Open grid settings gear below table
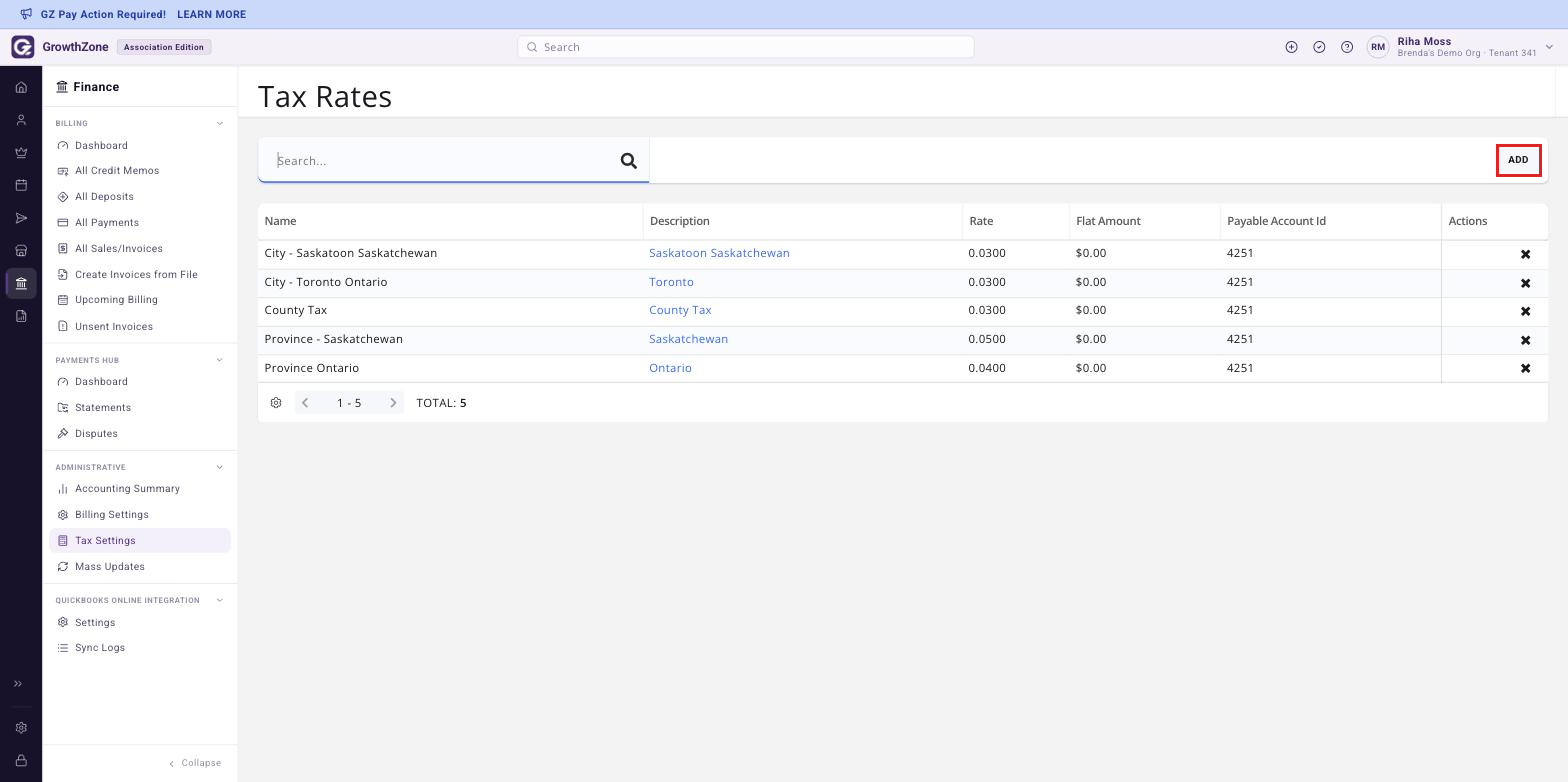The width and height of the screenshot is (1568, 782). (276, 403)
